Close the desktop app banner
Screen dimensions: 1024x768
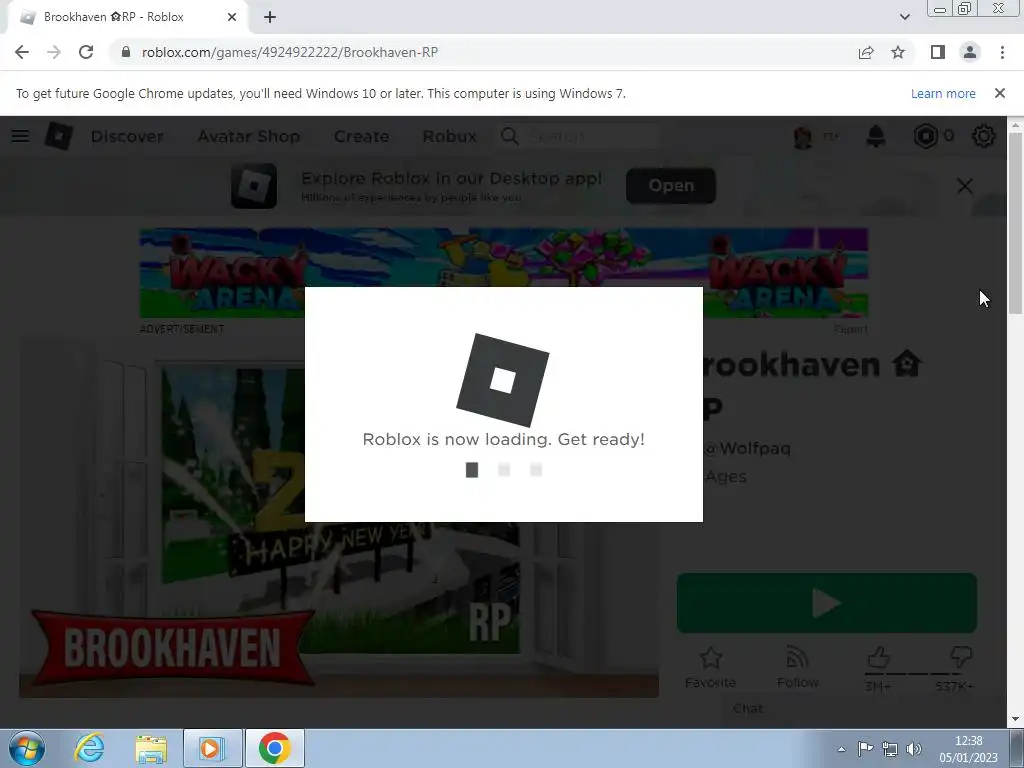(965, 185)
